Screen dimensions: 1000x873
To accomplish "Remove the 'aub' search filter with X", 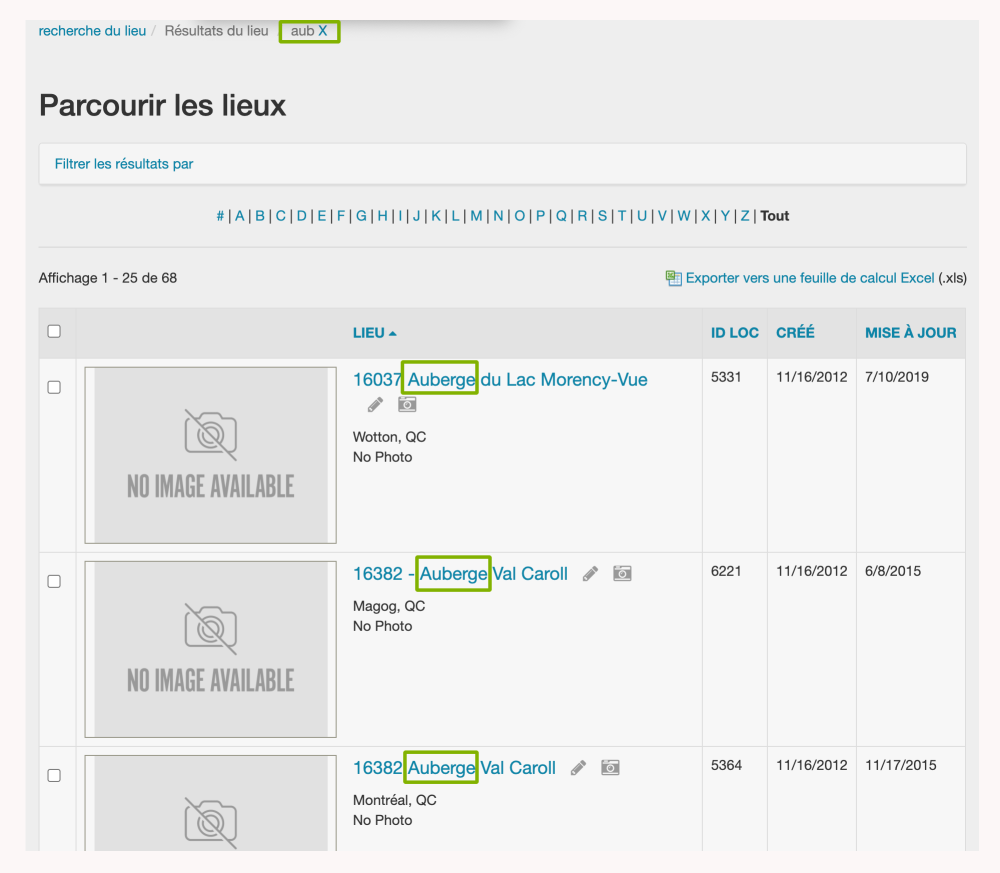I will 323,31.
